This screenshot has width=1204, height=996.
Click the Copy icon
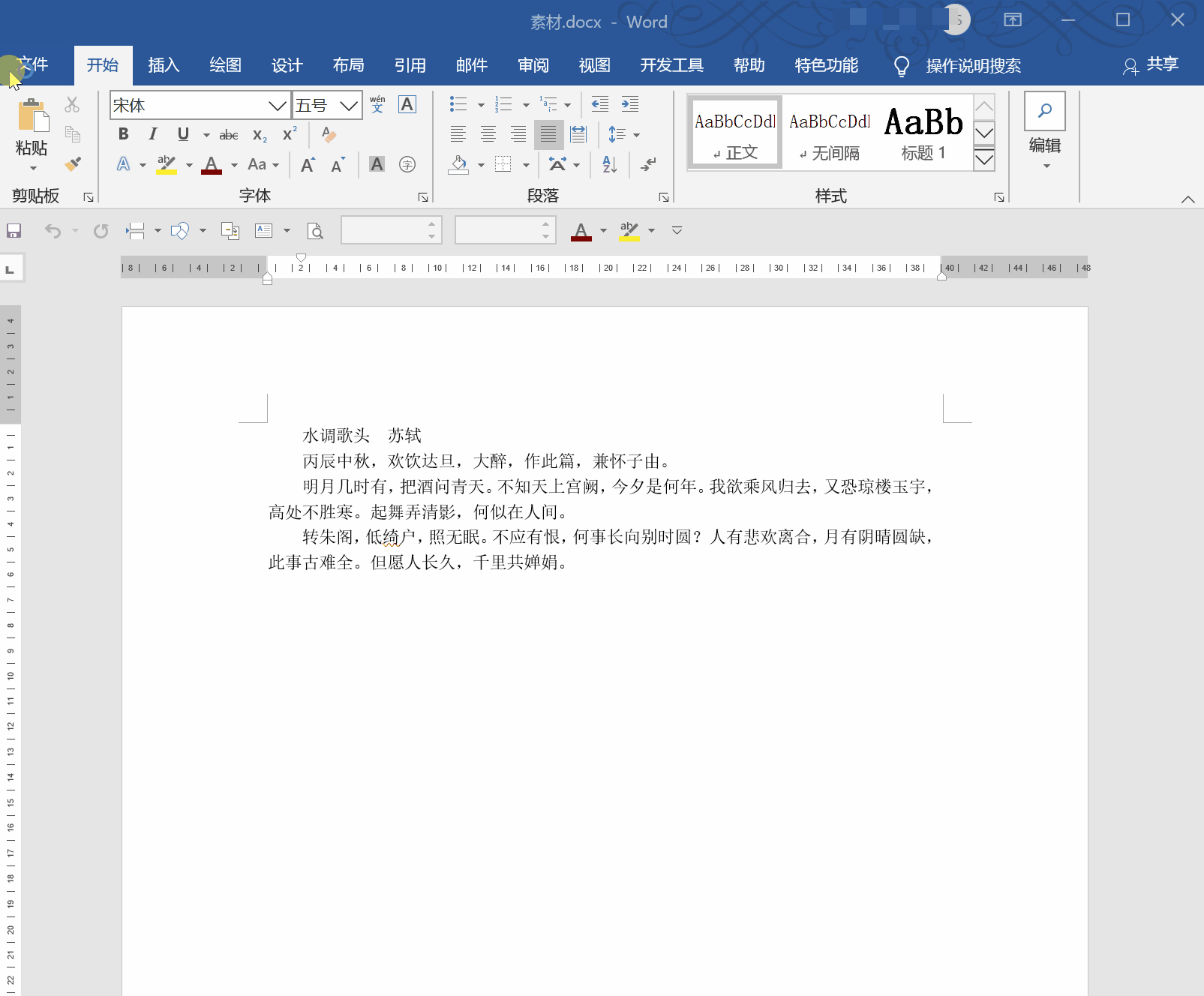[x=73, y=134]
